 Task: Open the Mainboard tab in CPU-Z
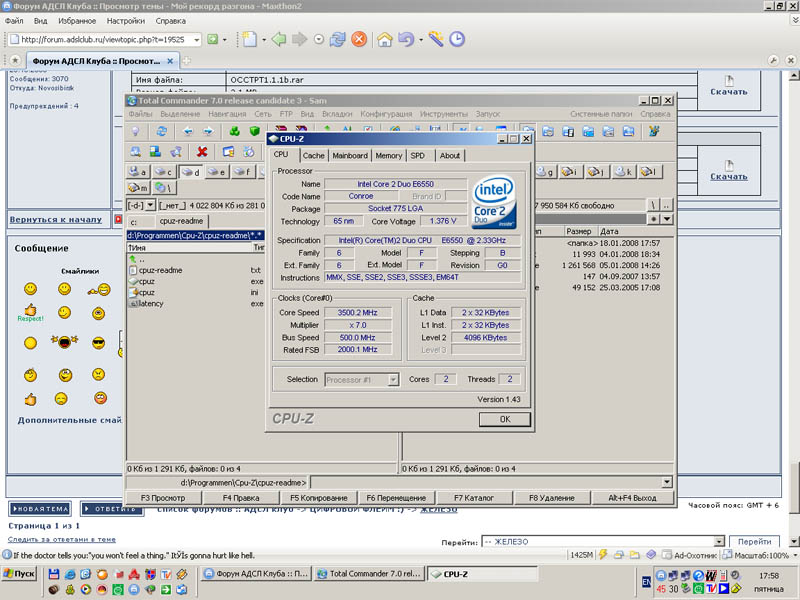click(350, 156)
